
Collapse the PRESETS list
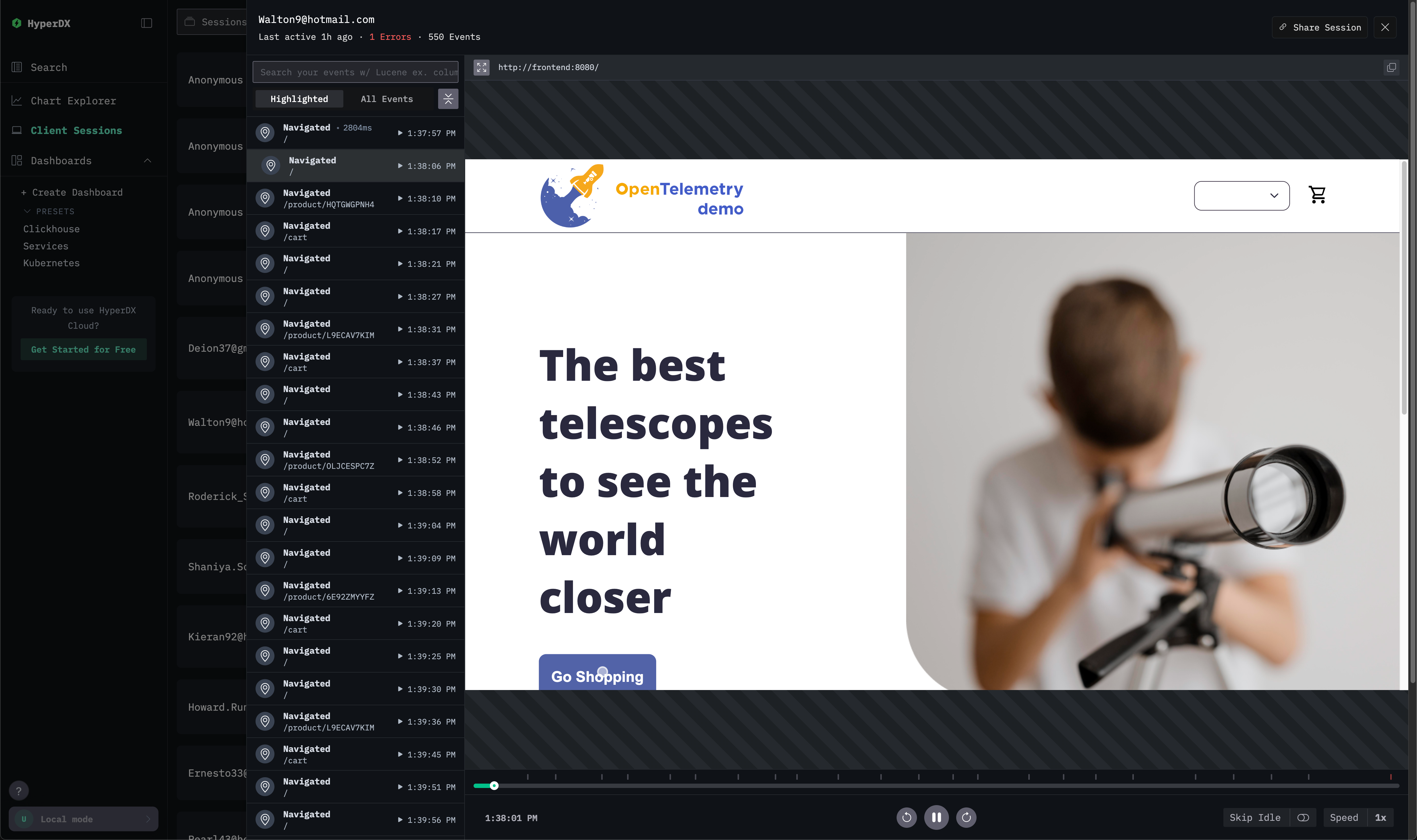point(27,211)
